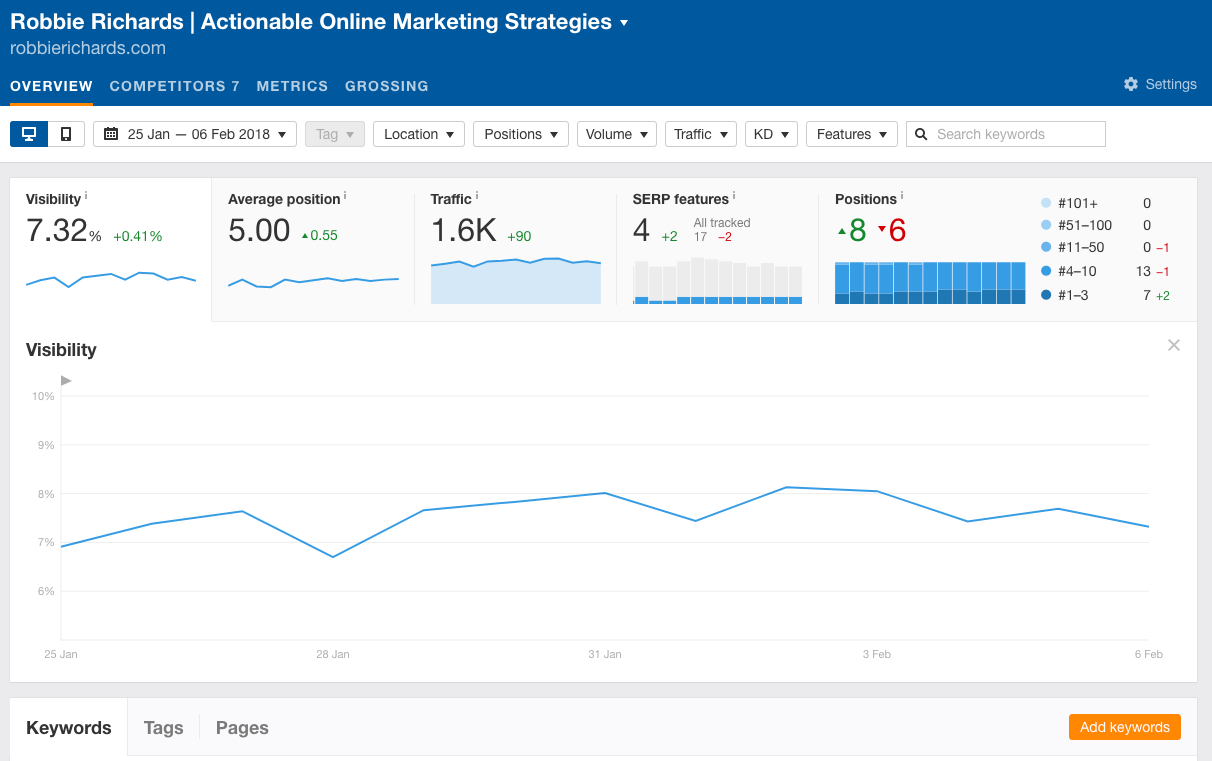Click the #1–3 legend color dot

tap(1046, 295)
